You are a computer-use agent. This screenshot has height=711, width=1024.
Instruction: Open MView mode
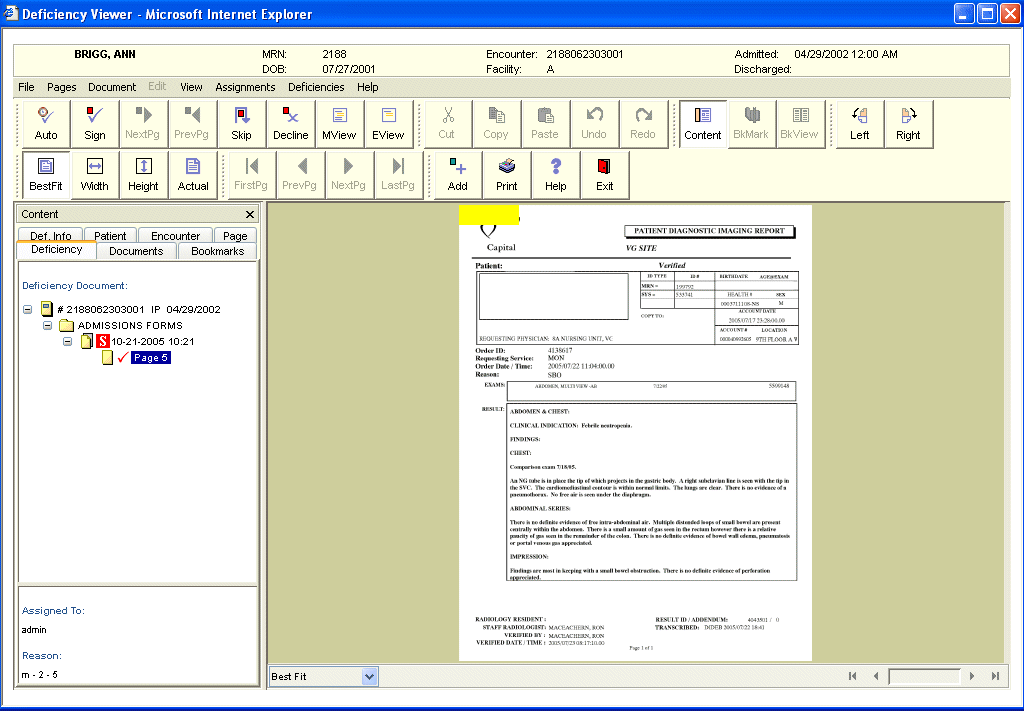point(340,124)
